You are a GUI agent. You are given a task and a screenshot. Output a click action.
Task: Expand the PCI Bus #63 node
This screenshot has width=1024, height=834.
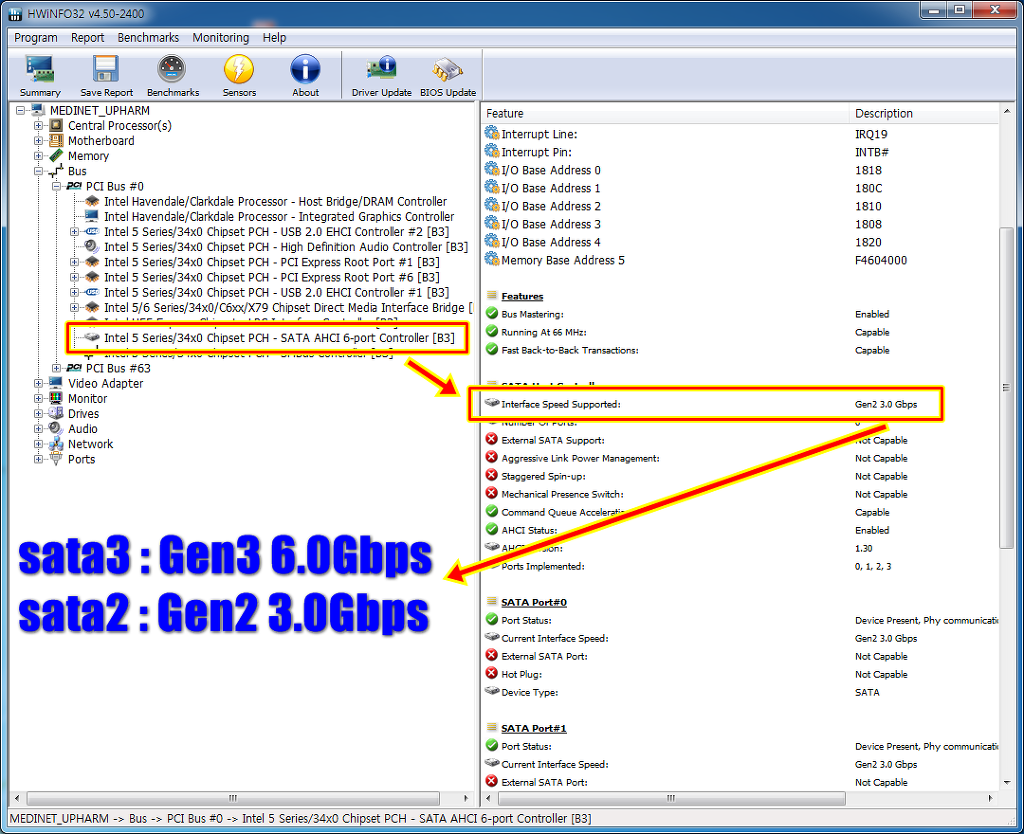click(x=56, y=368)
